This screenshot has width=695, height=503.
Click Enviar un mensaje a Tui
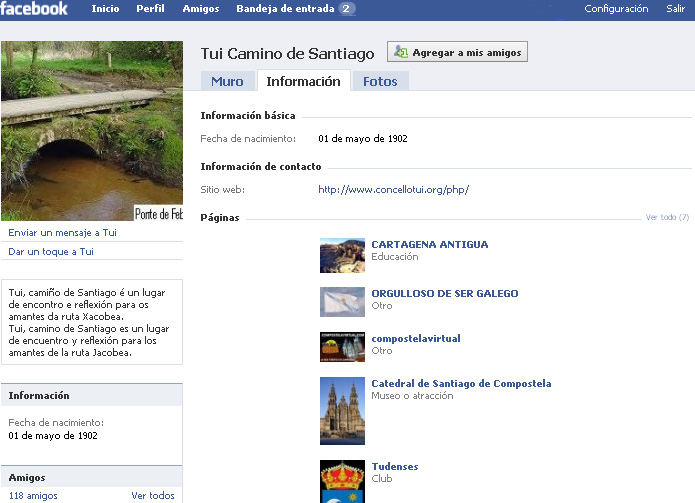pos(62,232)
